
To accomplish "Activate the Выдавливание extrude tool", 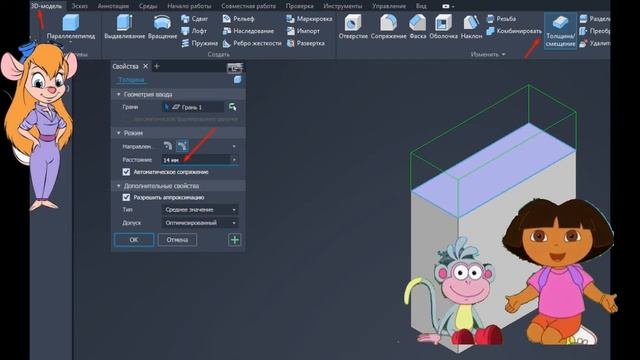I will point(124,27).
